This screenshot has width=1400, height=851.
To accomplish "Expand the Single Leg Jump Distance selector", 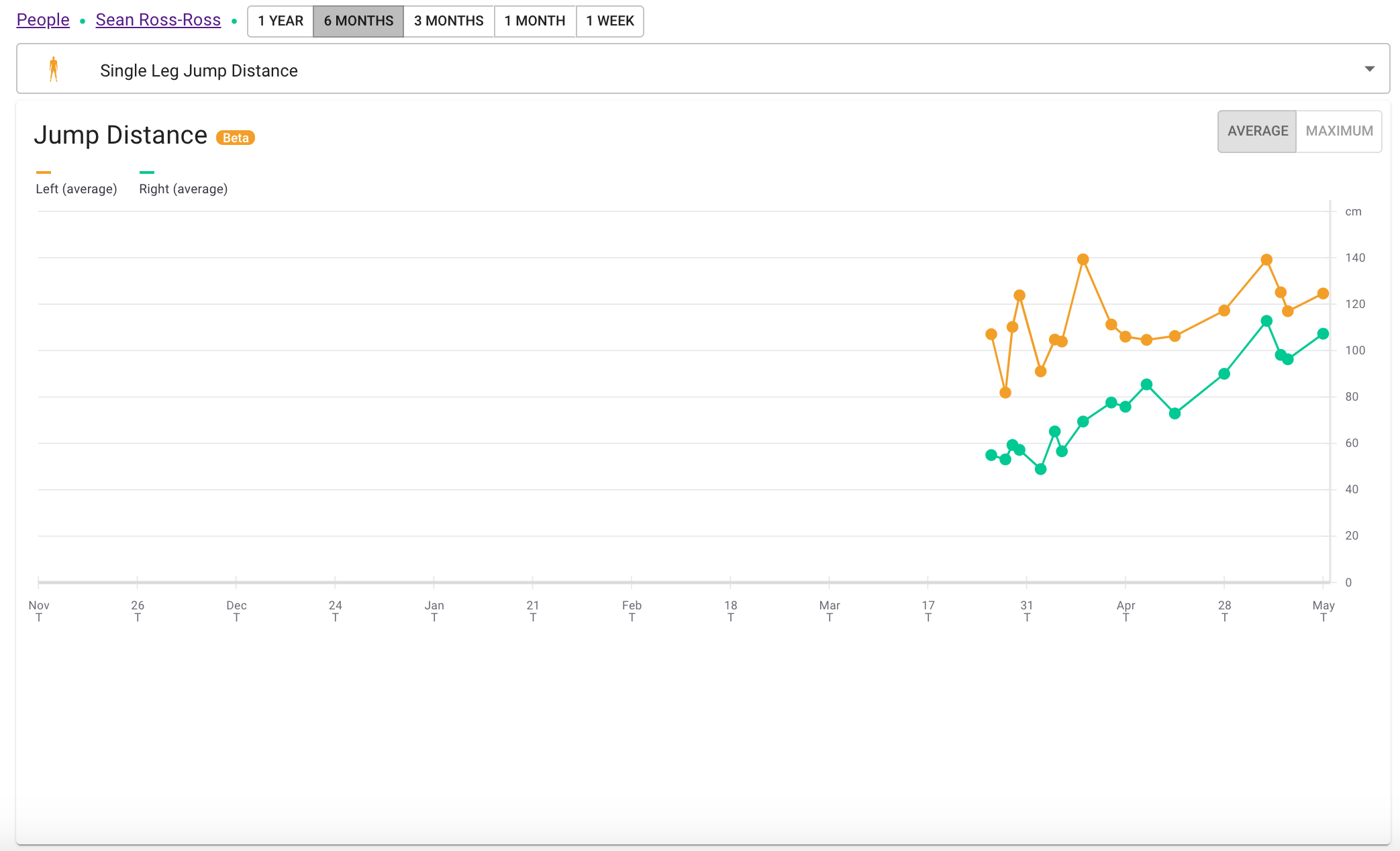I will pyautogui.click(x=703, y=69).
